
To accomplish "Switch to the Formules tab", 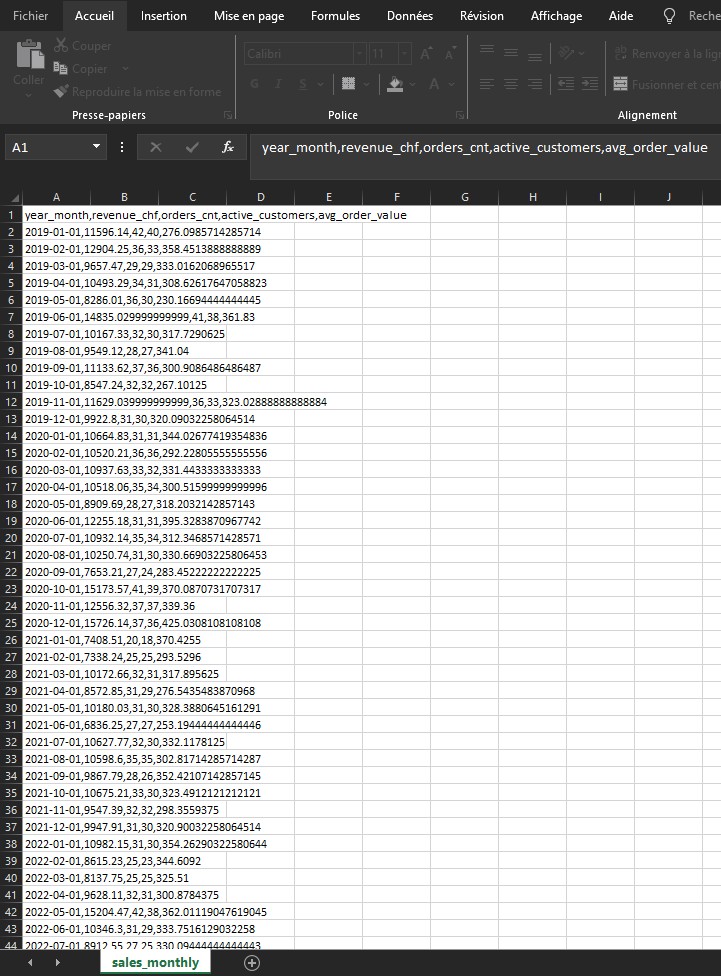I will (x=335, y=16).
